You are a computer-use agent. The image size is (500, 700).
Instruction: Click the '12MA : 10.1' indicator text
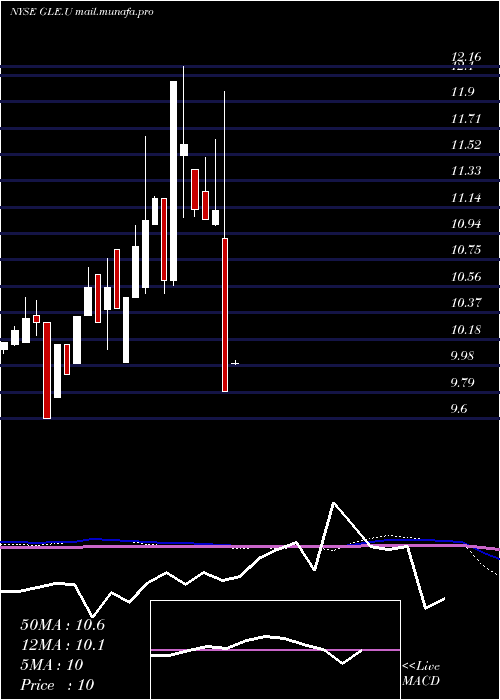click(62, 645)
